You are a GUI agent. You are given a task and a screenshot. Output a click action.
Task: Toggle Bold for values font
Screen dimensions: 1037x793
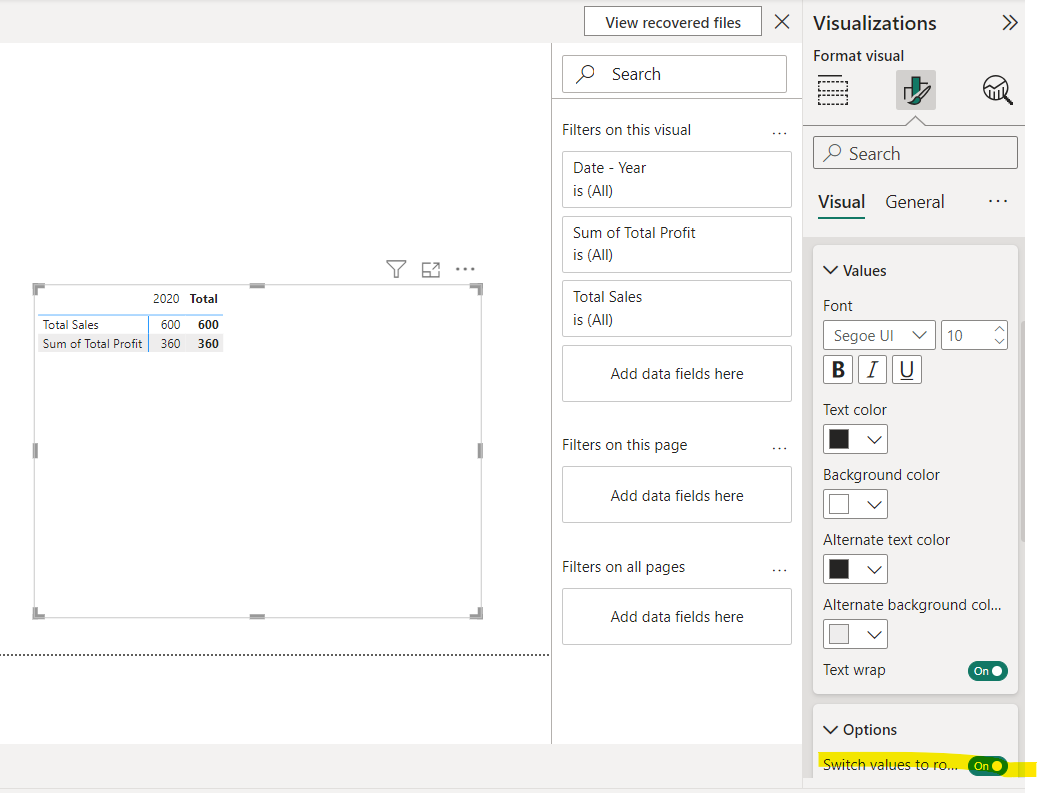(x=838, y=370)
